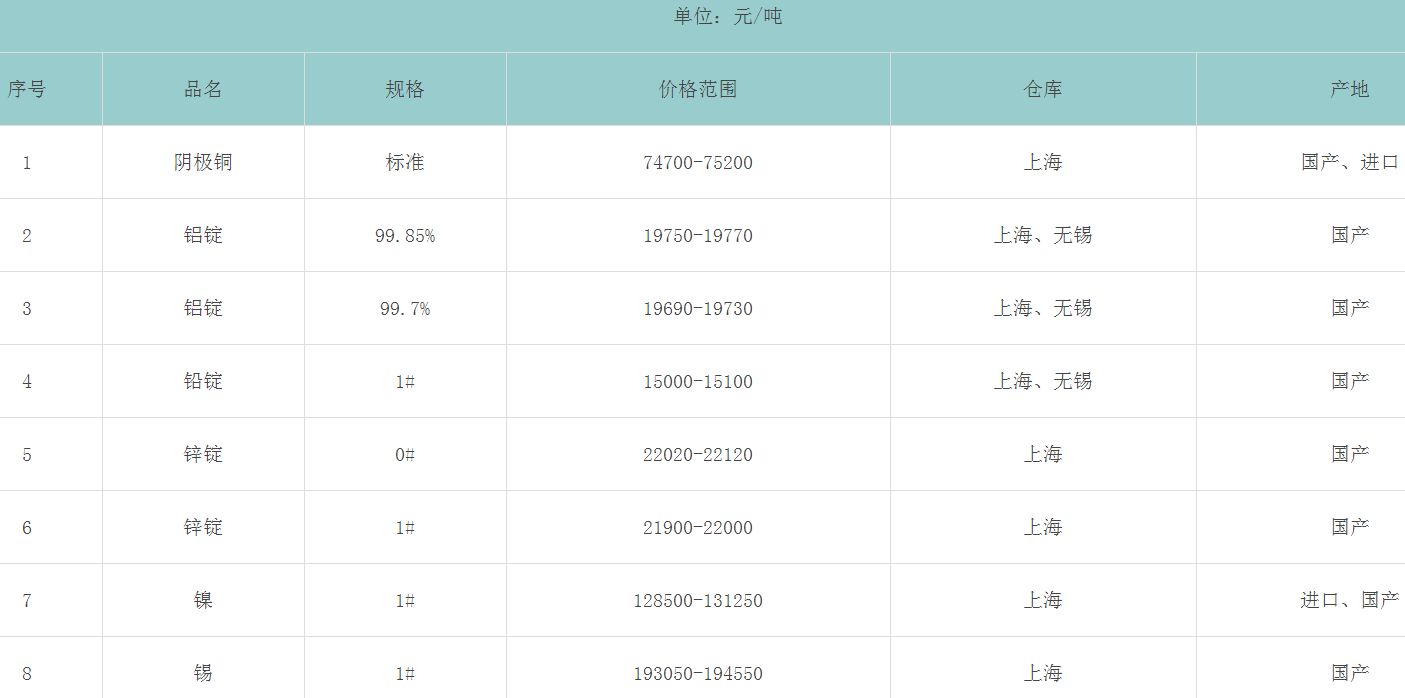The width and height of the screenshot is (1405, 698).
Task: Click the 仓库 column header
Action: (x=1043, y=89)
